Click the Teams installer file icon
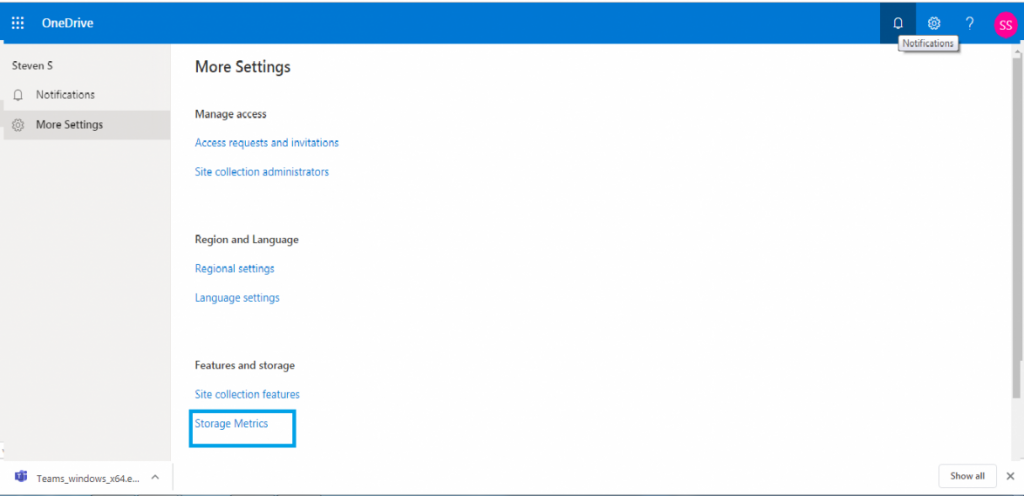This screenshot has width=1024, height=496. [x=21, y=476]
